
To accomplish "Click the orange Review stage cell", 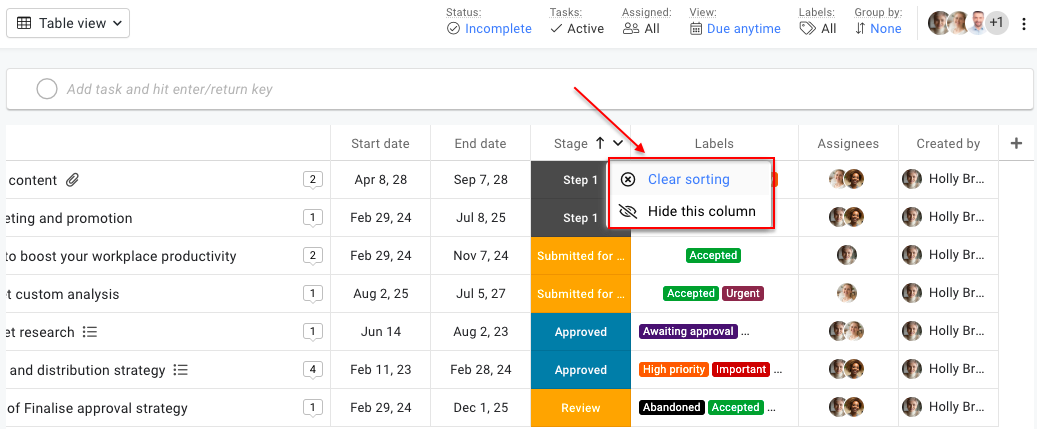I will (580, 408).
